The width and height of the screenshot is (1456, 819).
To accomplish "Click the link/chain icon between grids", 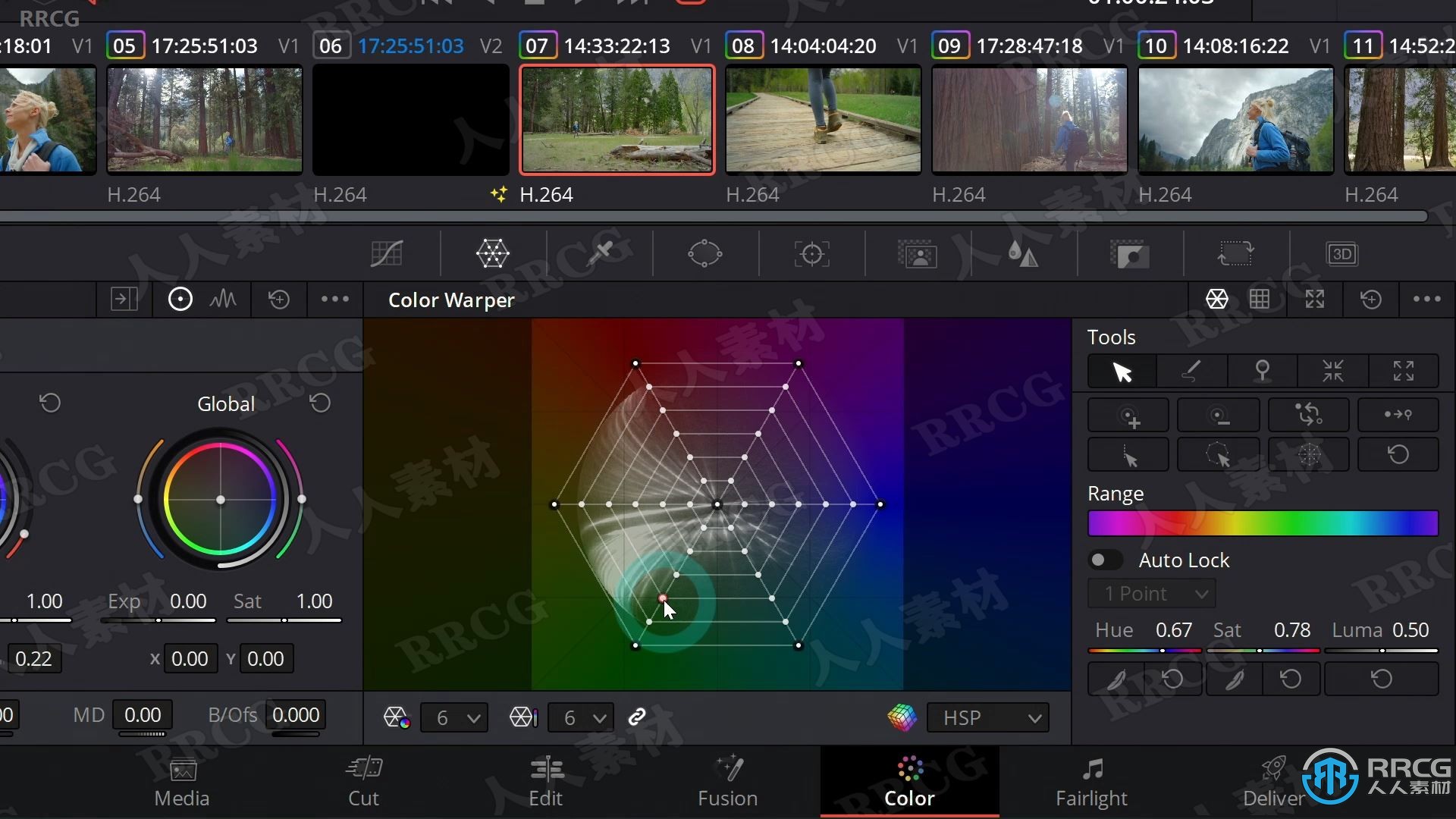I will click(x=636, y=717).
